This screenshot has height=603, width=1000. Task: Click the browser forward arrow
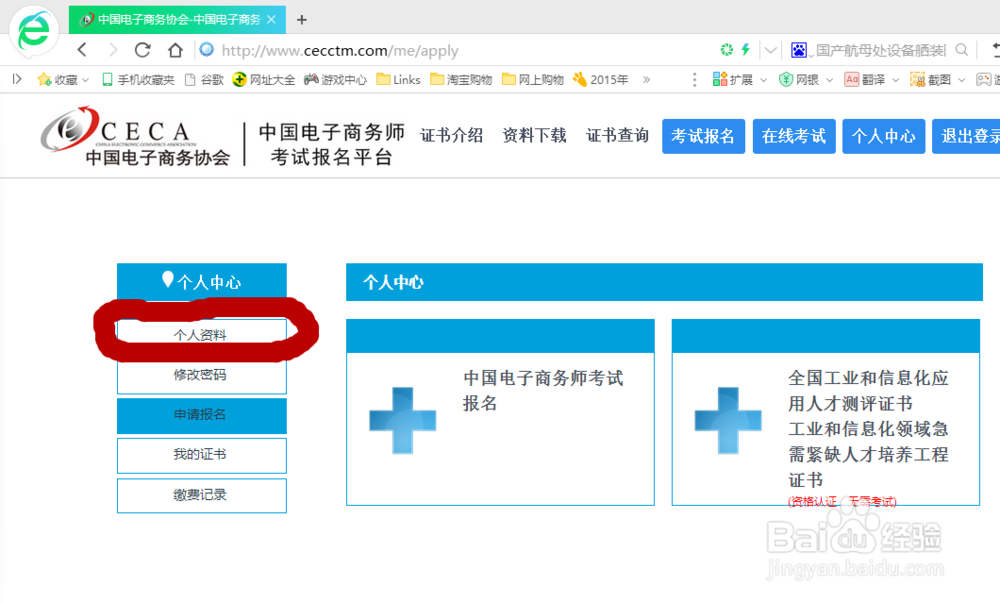[113, 50]
